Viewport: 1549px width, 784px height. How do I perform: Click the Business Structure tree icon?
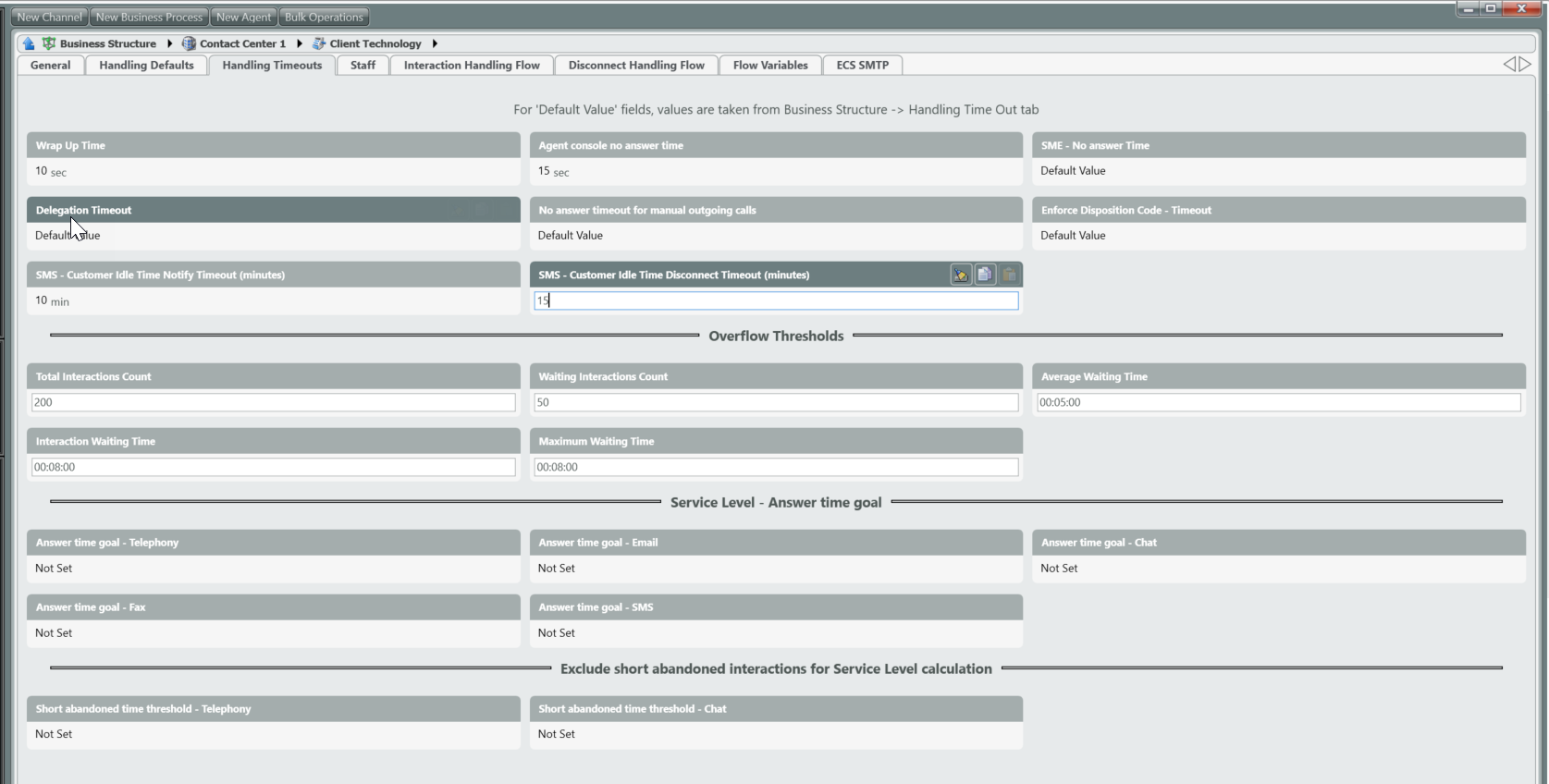[49, 43]
